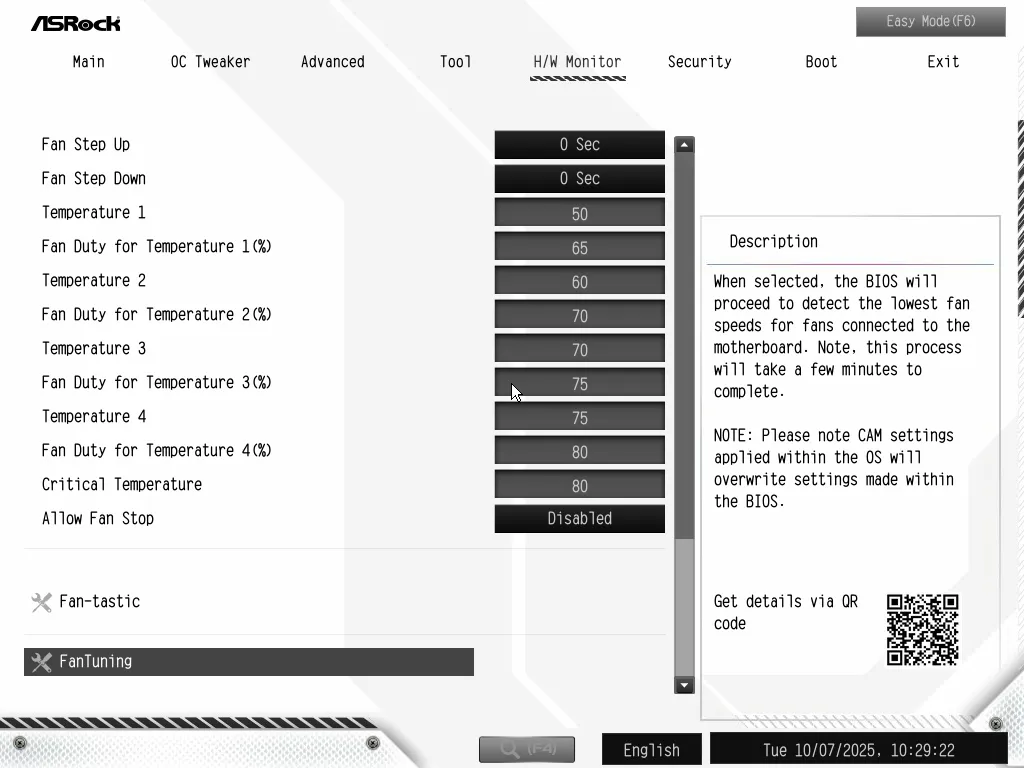This screenshot has width=1024, height=768.
Task: Open the Boot tab
Action: click(821, 62)
